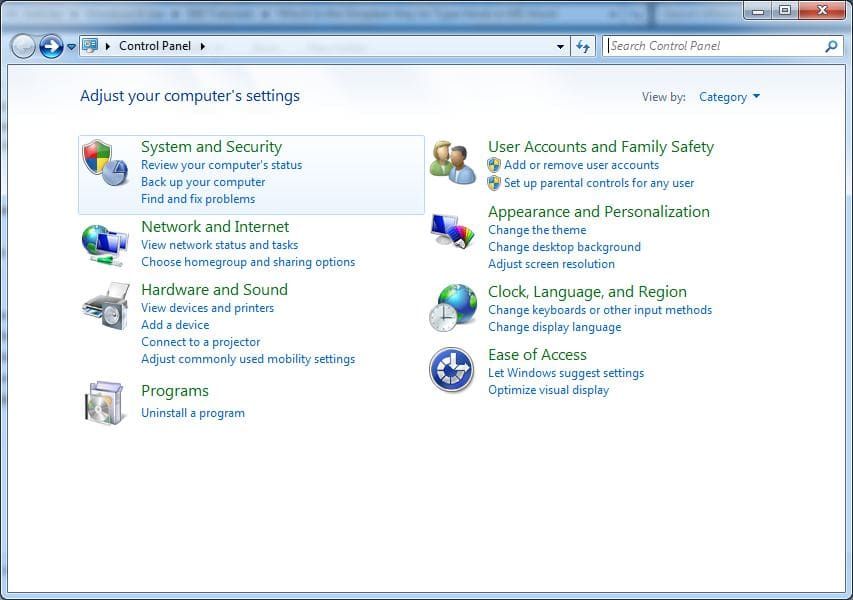Refresh the Control Panel view
Image resolution: width=853 pixels, height=600 pixels.
click(583, 46)
